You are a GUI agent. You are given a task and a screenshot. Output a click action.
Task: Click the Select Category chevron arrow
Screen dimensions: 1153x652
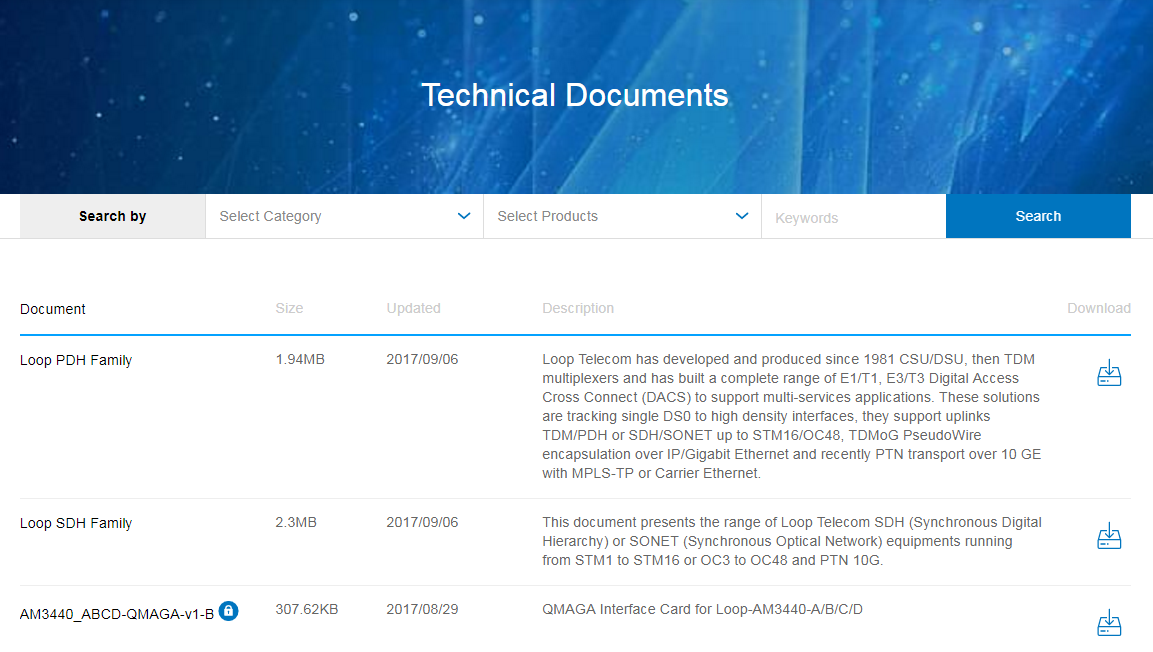tap(464, 216)
